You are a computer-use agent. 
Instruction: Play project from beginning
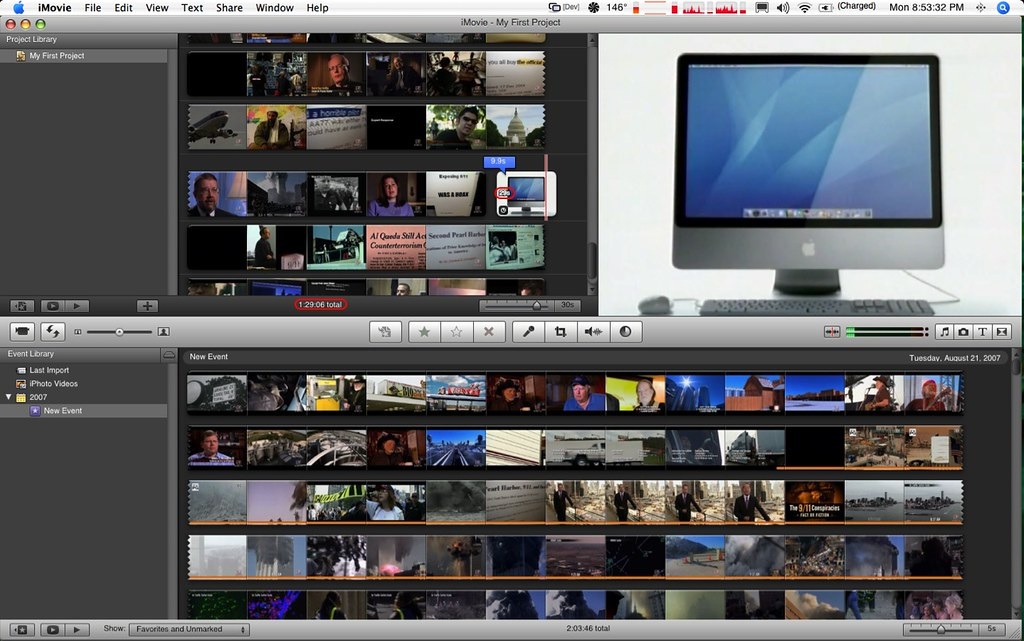pyautogui.click(x=77, y=305)
